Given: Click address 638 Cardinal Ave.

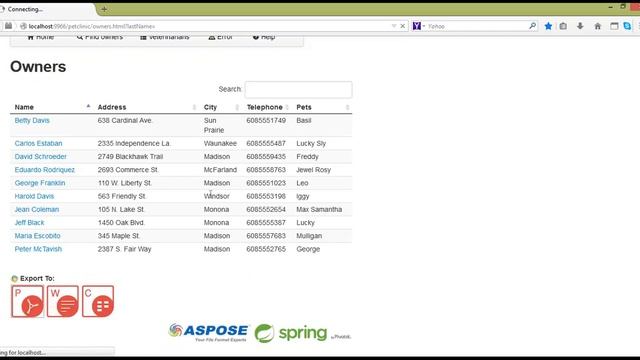Looking at the screenshot, I should pos(124,120).
